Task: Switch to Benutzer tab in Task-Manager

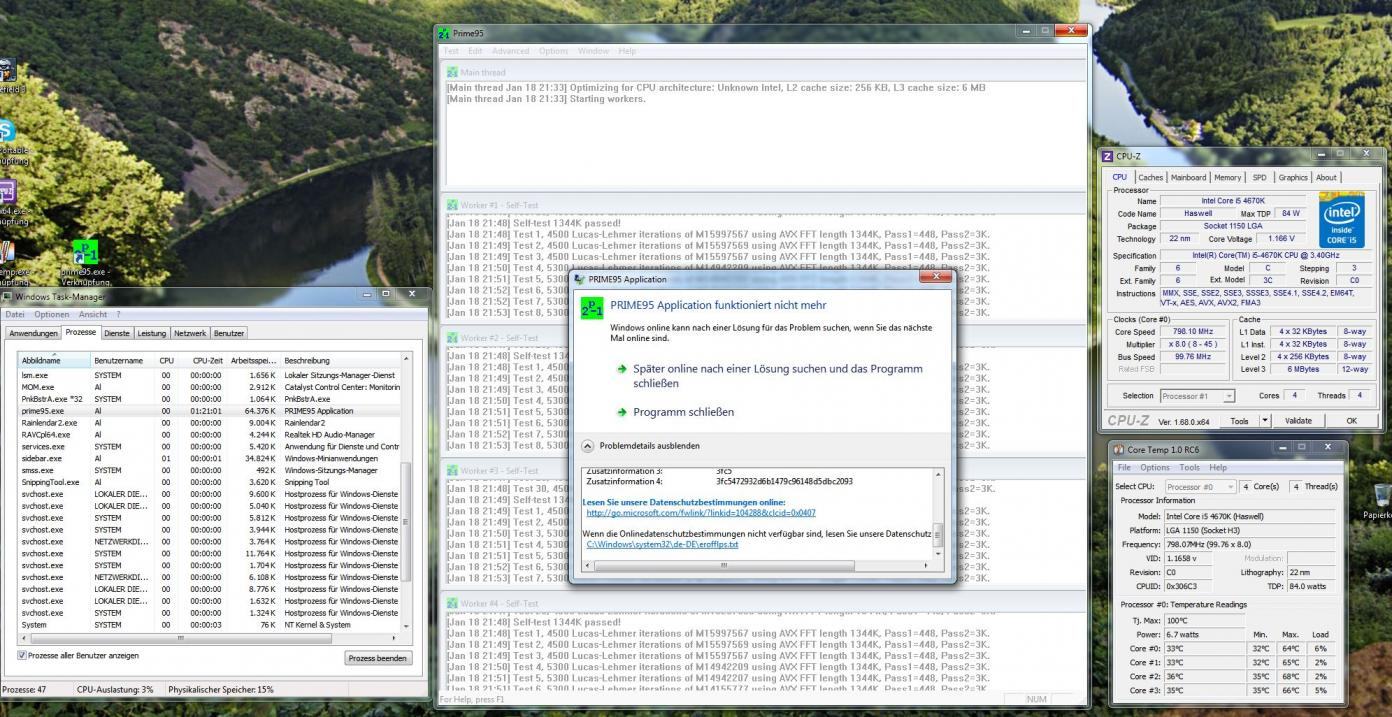Action: (229, 332)
